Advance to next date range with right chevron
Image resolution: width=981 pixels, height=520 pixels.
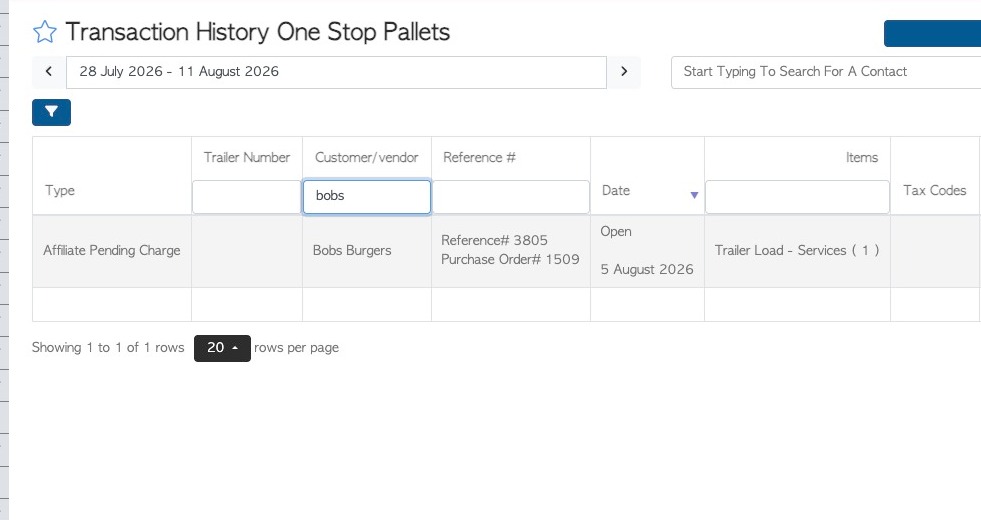click(624, 71)
